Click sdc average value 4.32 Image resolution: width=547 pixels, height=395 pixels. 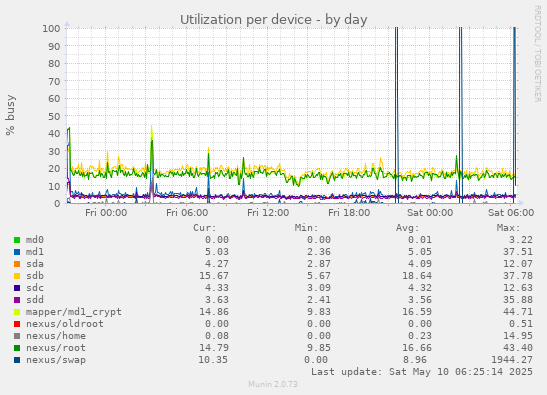[420, 288]
